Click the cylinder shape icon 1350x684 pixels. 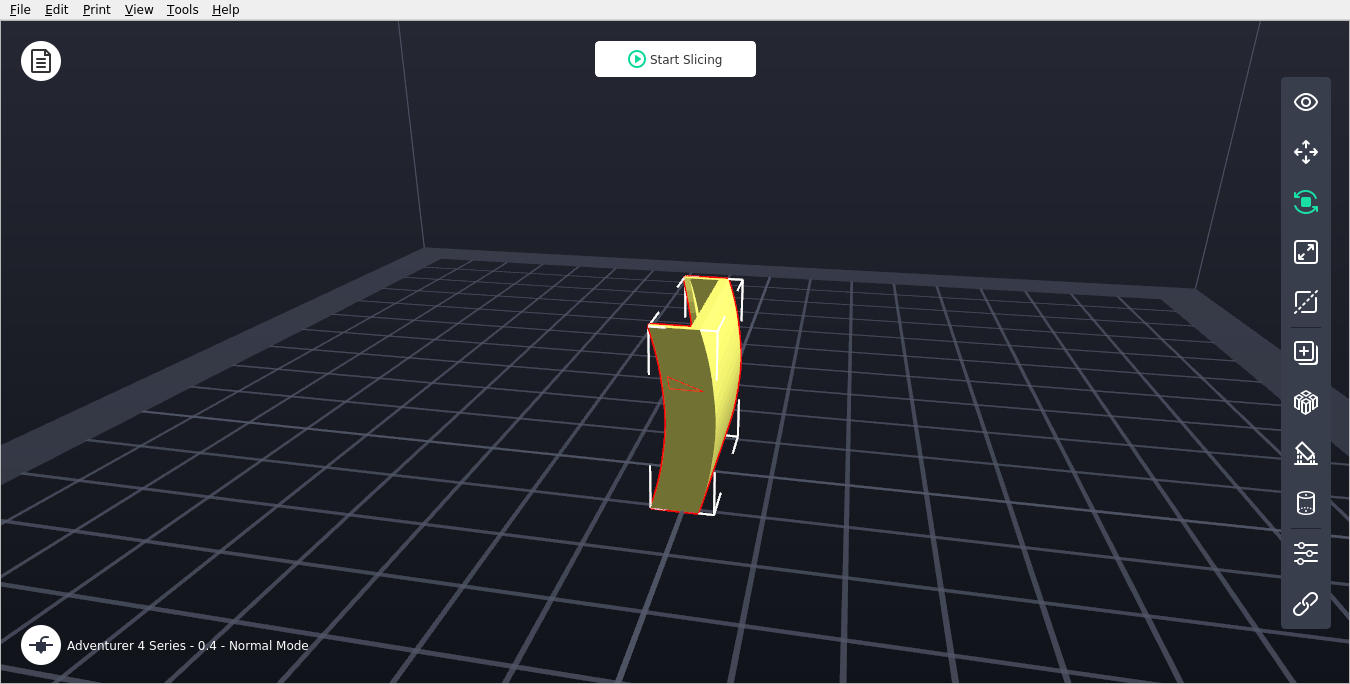(x=1305, y=503)
